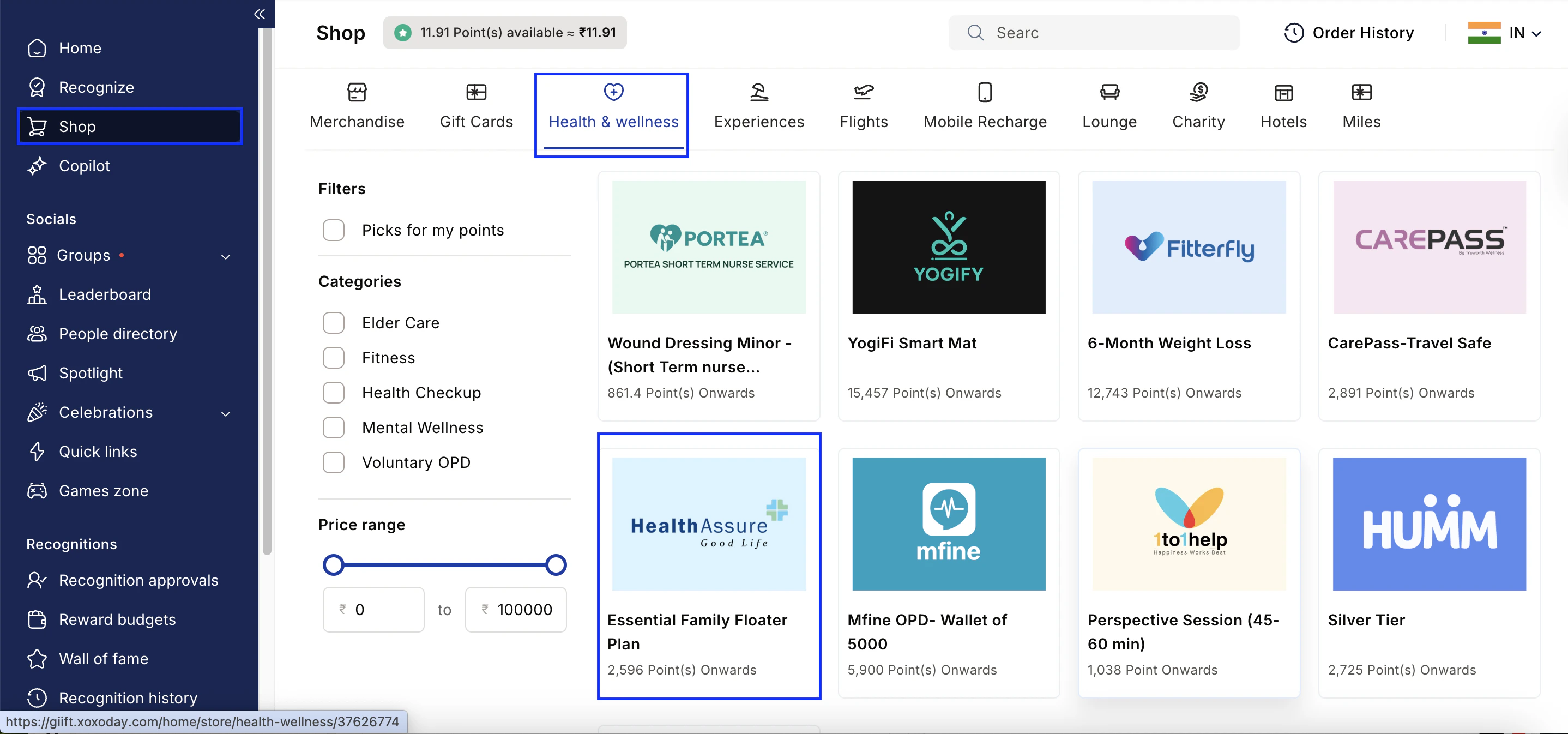The width and height of the screenshot is (1568, 734).
Task: Click the Flights plane icon
Action: (864, 93)
